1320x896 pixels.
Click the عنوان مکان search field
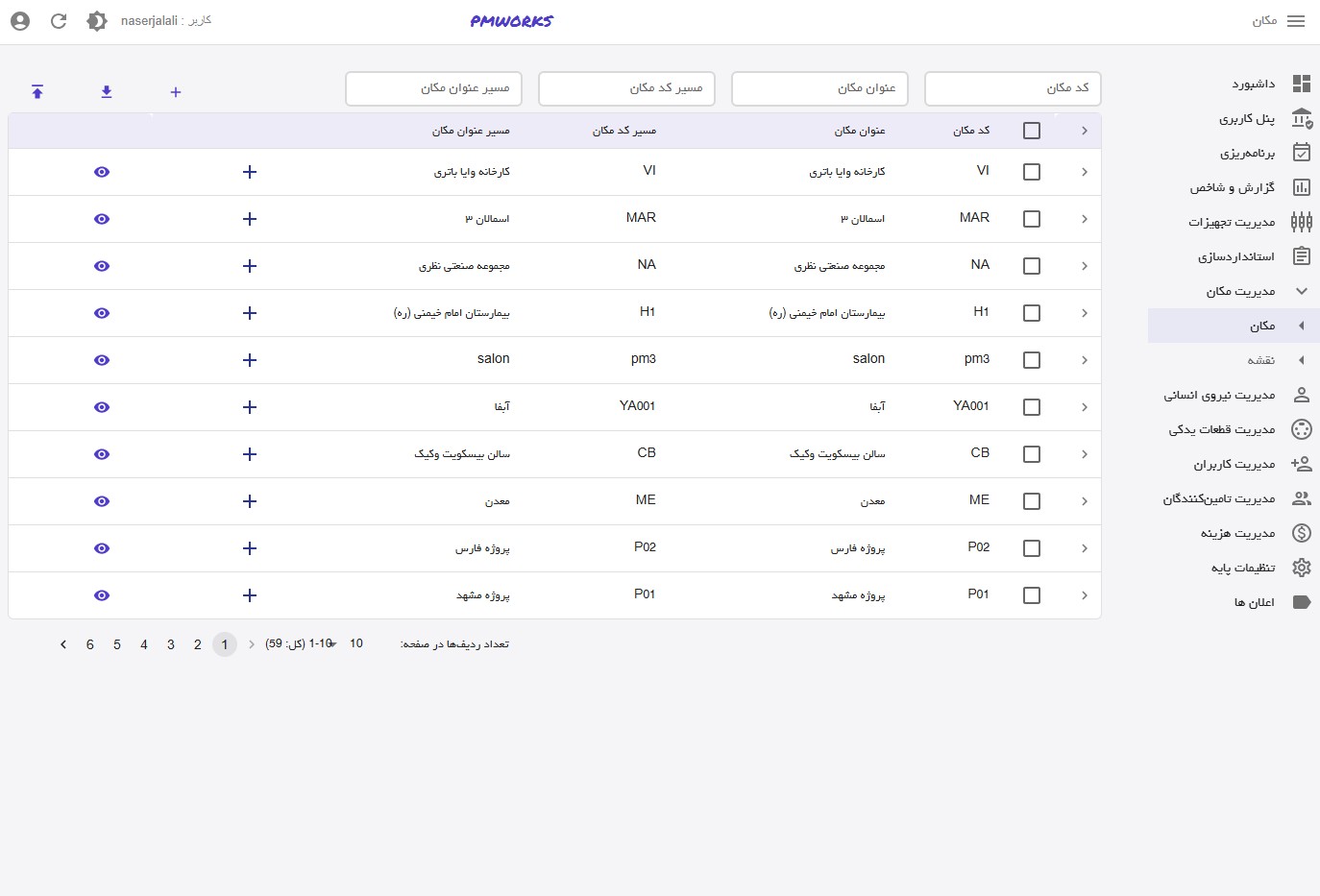coord(819,88)
